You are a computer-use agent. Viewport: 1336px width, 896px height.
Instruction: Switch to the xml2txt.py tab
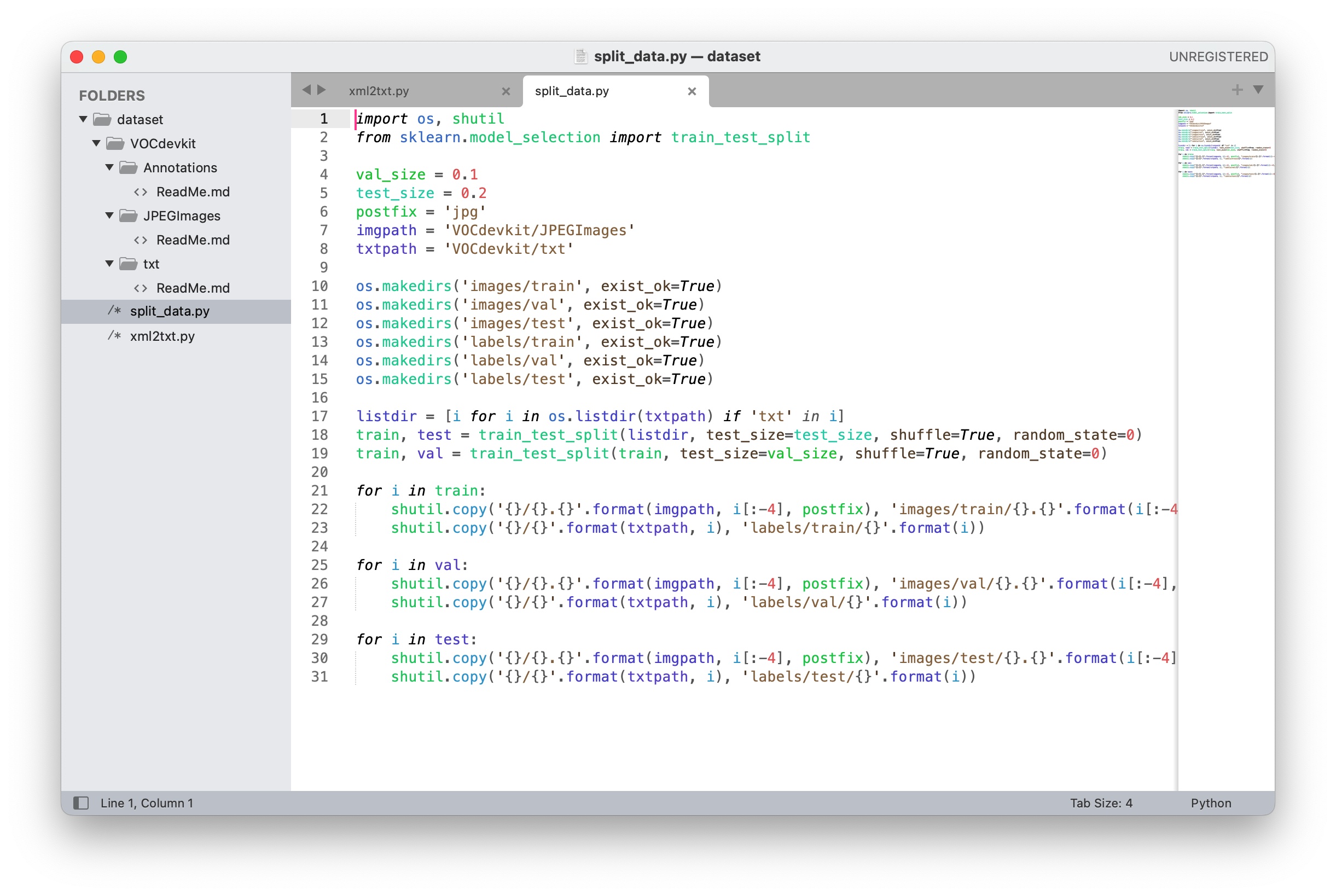(379, 91)
